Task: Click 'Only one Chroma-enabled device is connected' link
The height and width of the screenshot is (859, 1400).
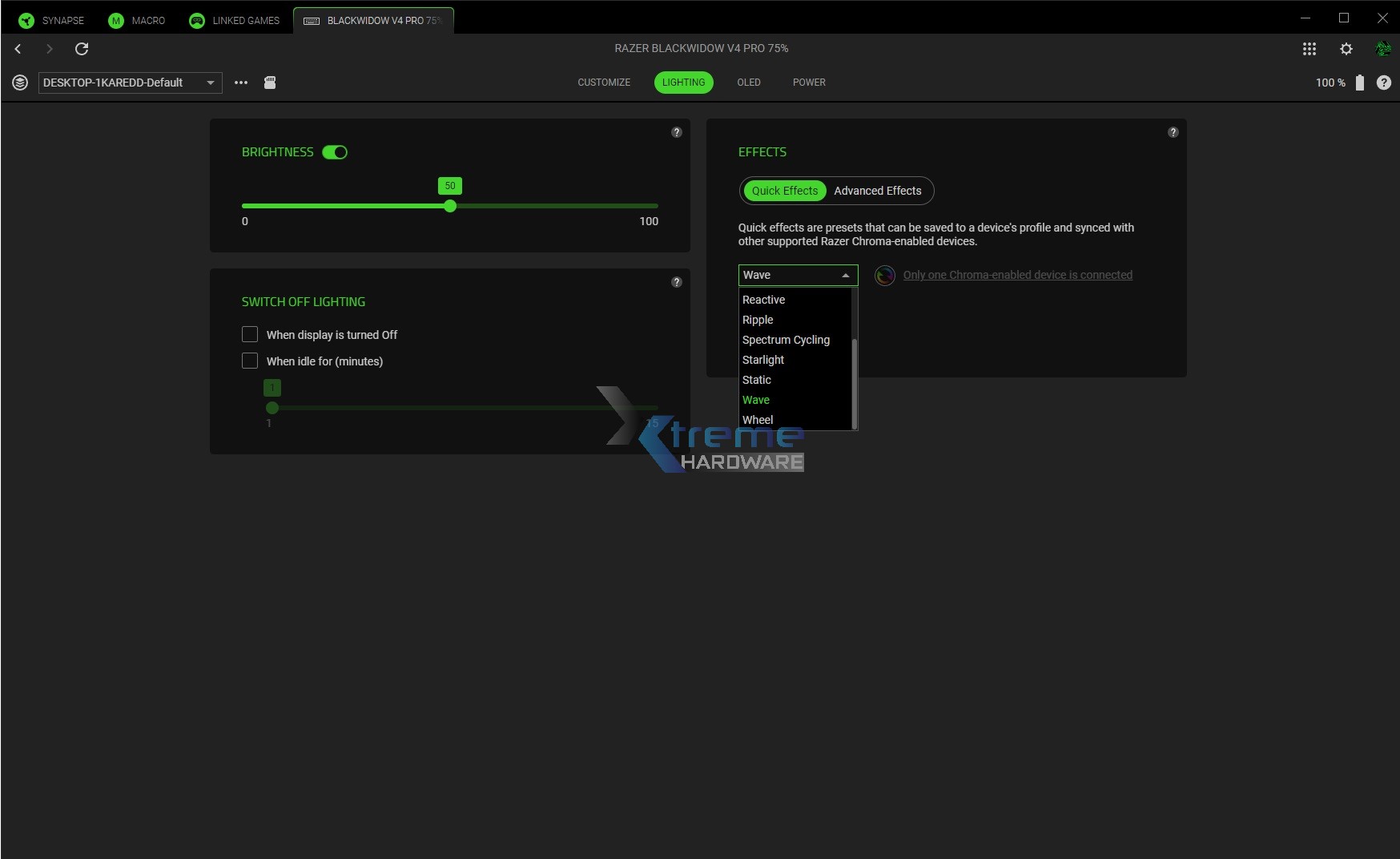Action: tap(1017, 275)
